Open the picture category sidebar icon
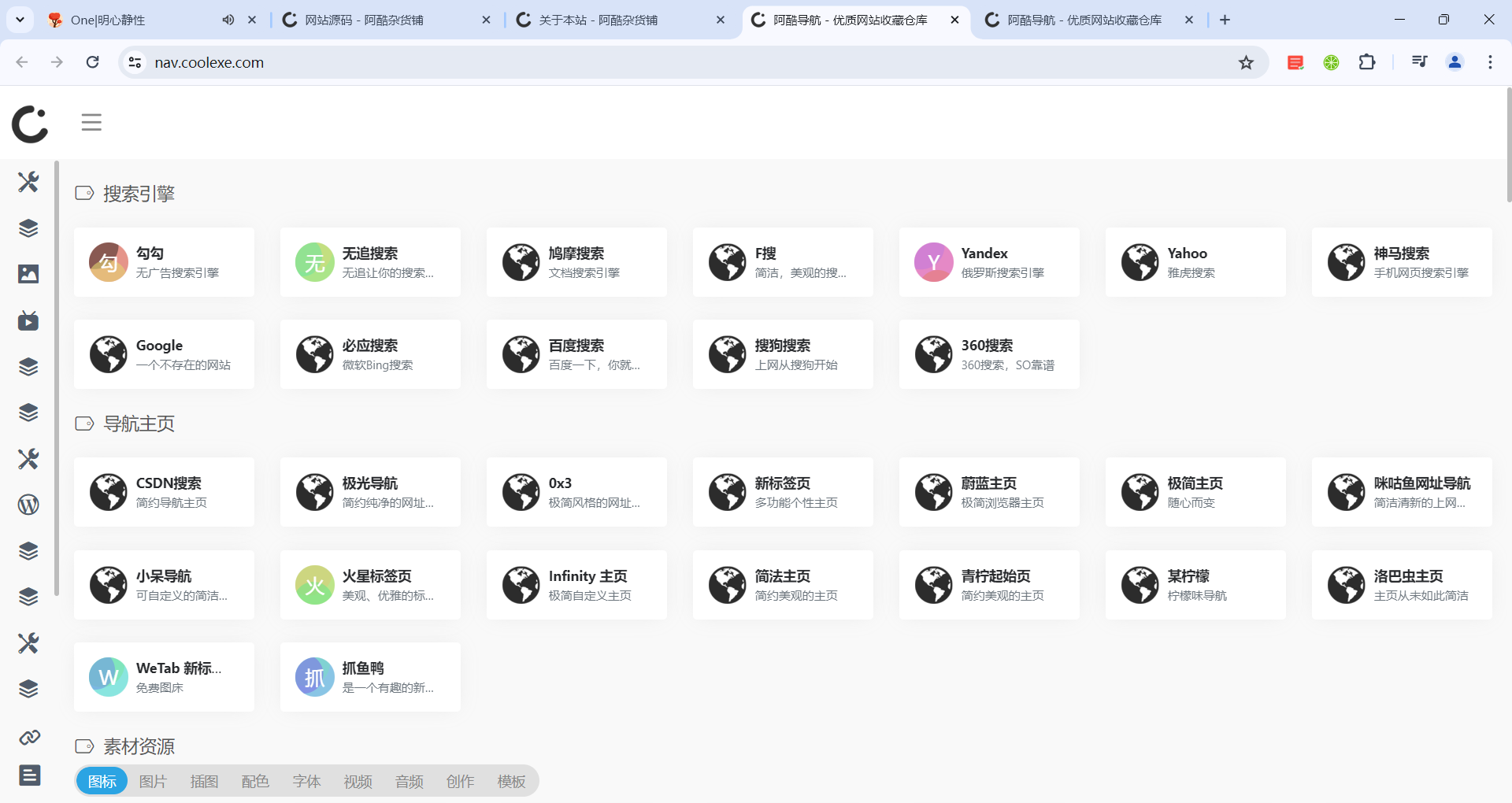This screenshot has width=1512, height=803. pos(28,274)
